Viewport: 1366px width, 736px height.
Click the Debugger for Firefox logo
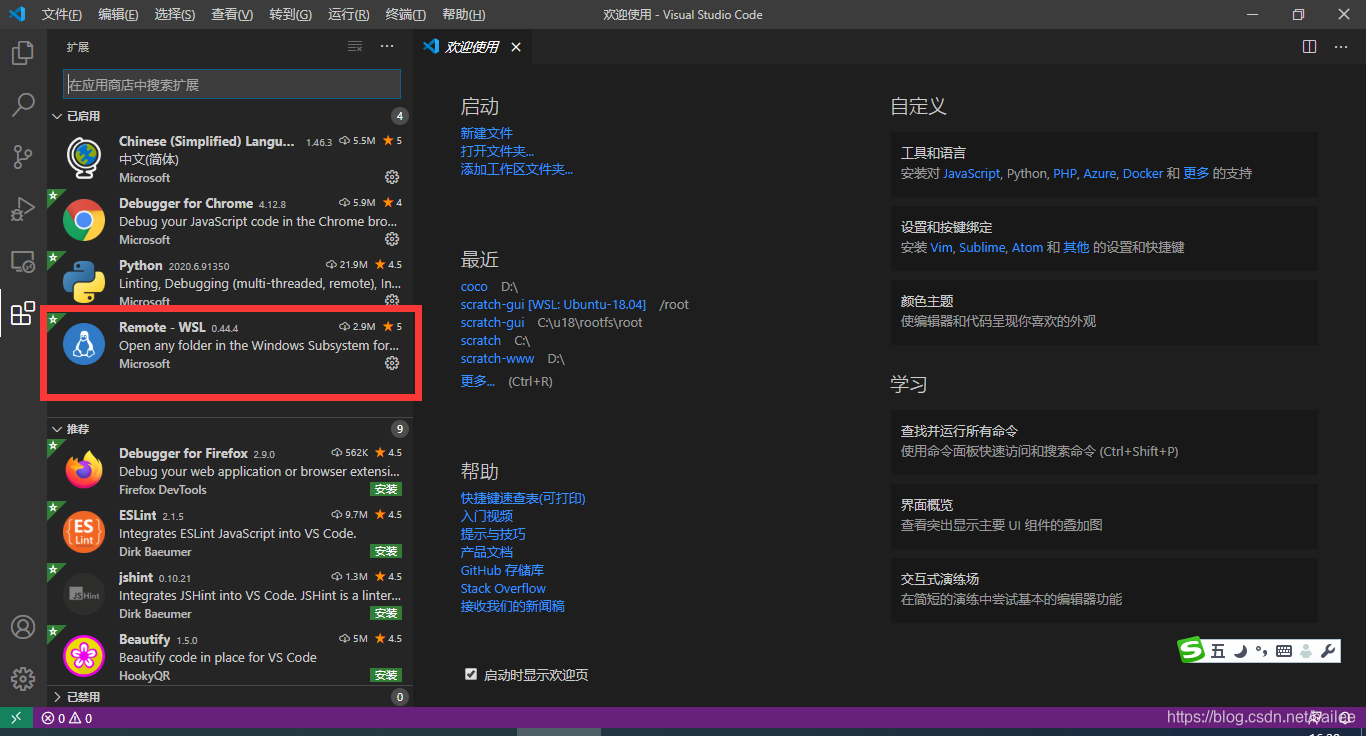(84, 470)
